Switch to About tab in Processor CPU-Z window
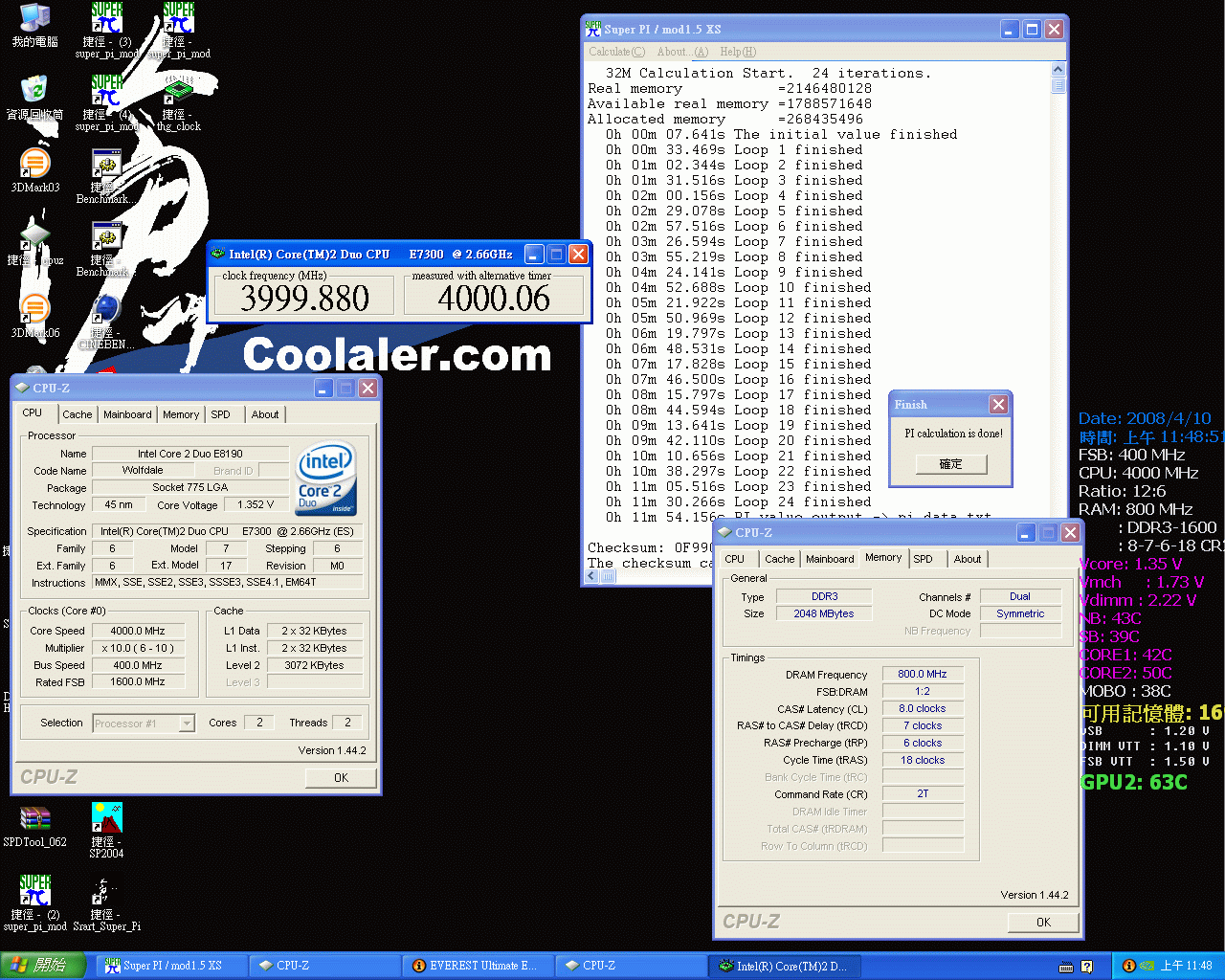Viewport: 1225px width, 980px height. click(265, 414)
